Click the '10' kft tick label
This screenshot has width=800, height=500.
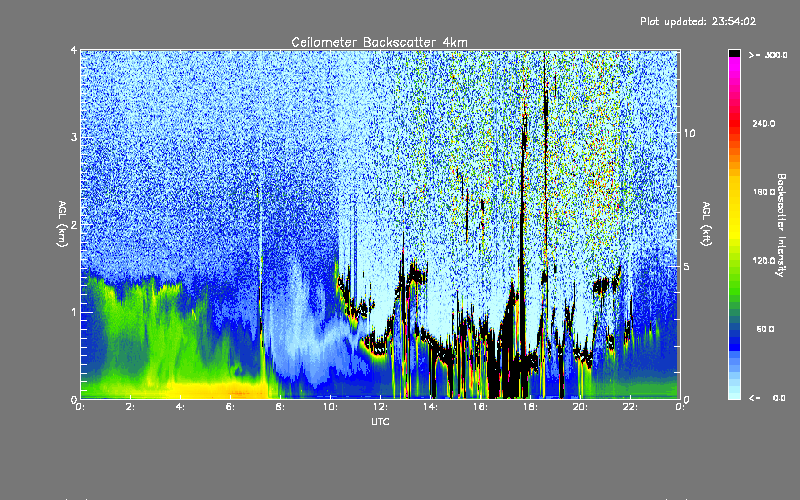pos(689,133)
